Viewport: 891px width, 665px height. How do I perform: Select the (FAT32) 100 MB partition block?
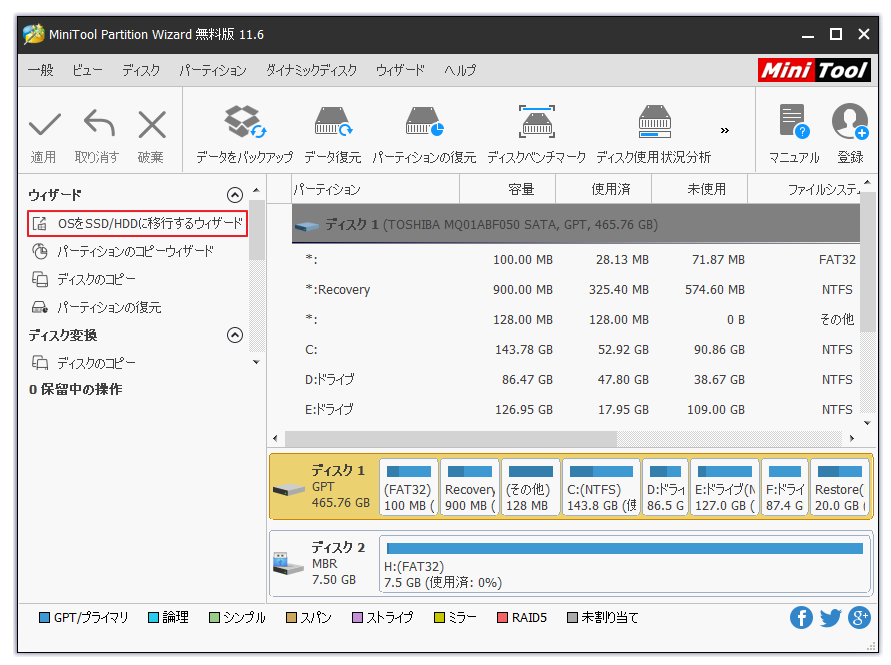pyautogui.click(x=409, y=487)
